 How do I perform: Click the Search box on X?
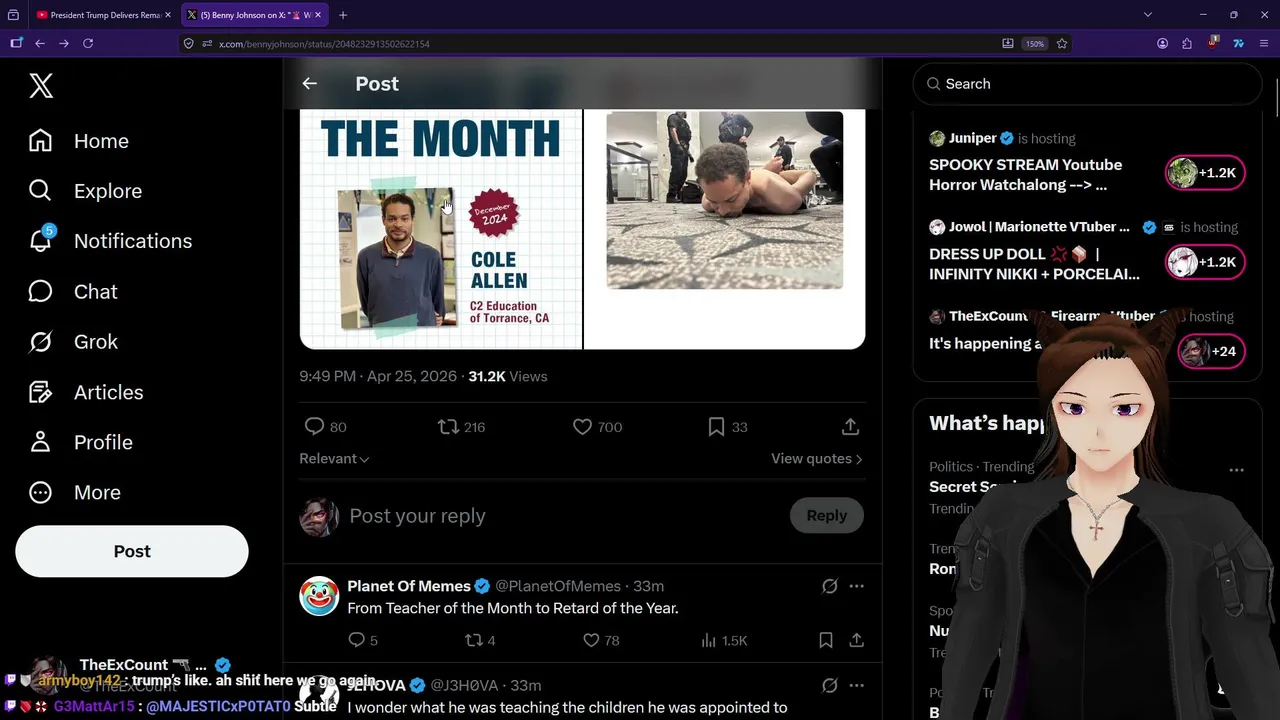[x=1087, y=84]
